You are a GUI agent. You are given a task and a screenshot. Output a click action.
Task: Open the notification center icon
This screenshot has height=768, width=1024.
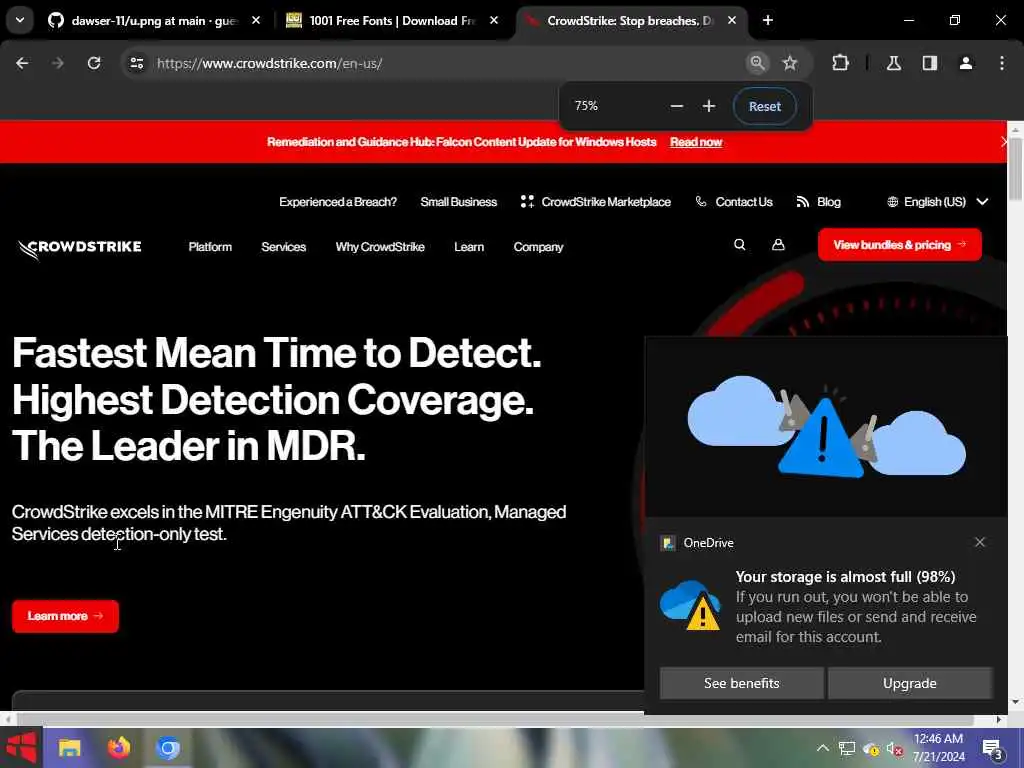pos(993,749)
